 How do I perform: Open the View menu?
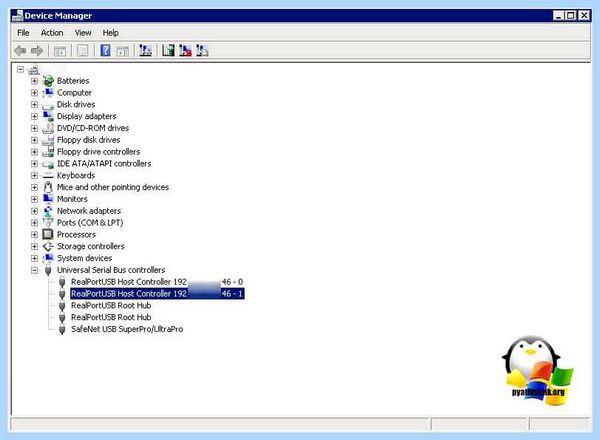click(x=83, y=33)
